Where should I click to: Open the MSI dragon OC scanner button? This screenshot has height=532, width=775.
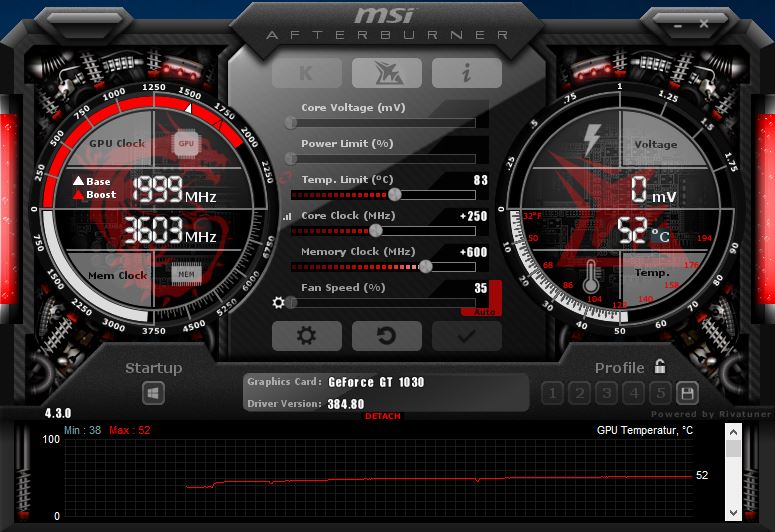[x=387, y=73]
